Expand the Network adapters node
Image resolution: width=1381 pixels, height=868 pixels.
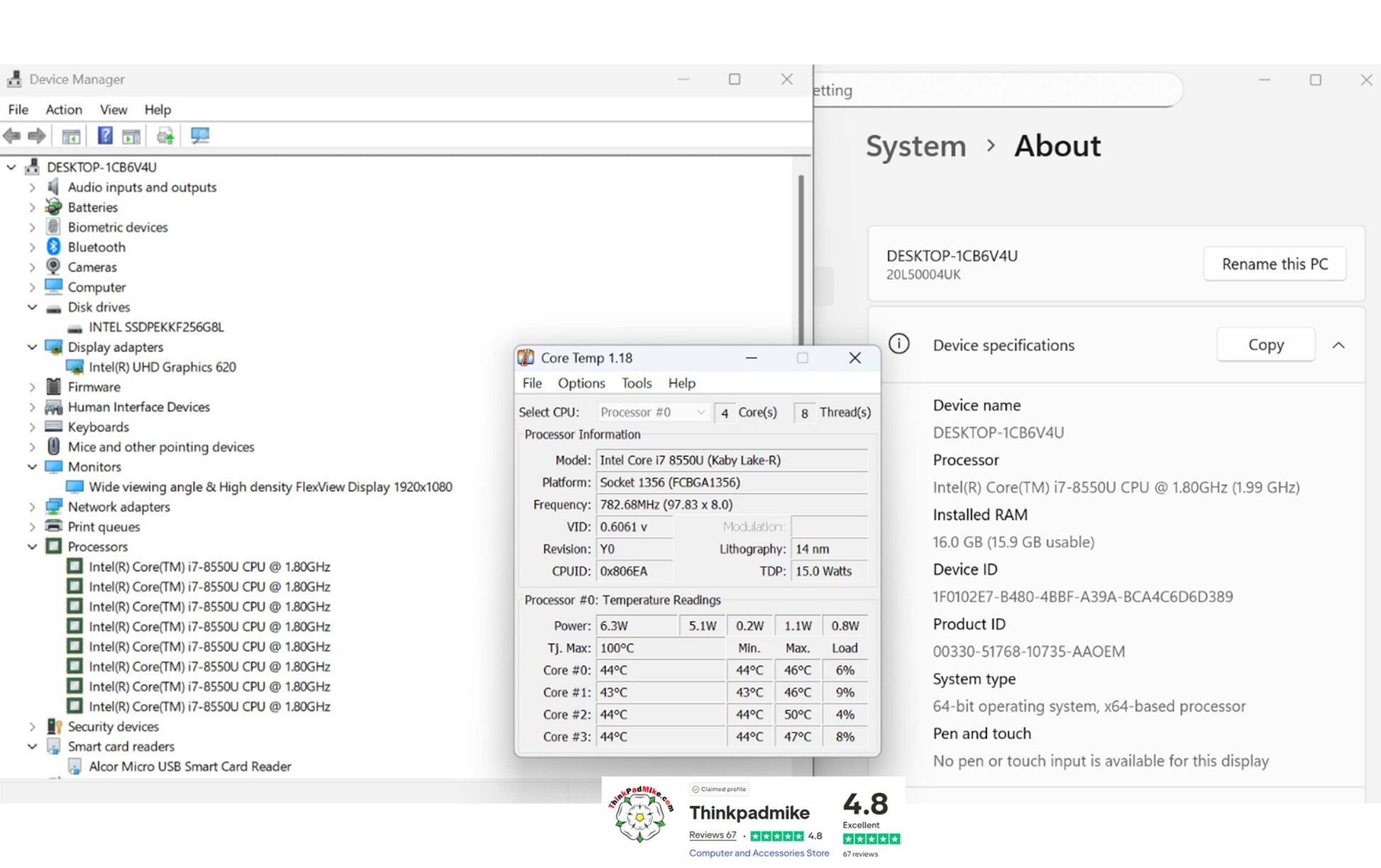[32, 507]
